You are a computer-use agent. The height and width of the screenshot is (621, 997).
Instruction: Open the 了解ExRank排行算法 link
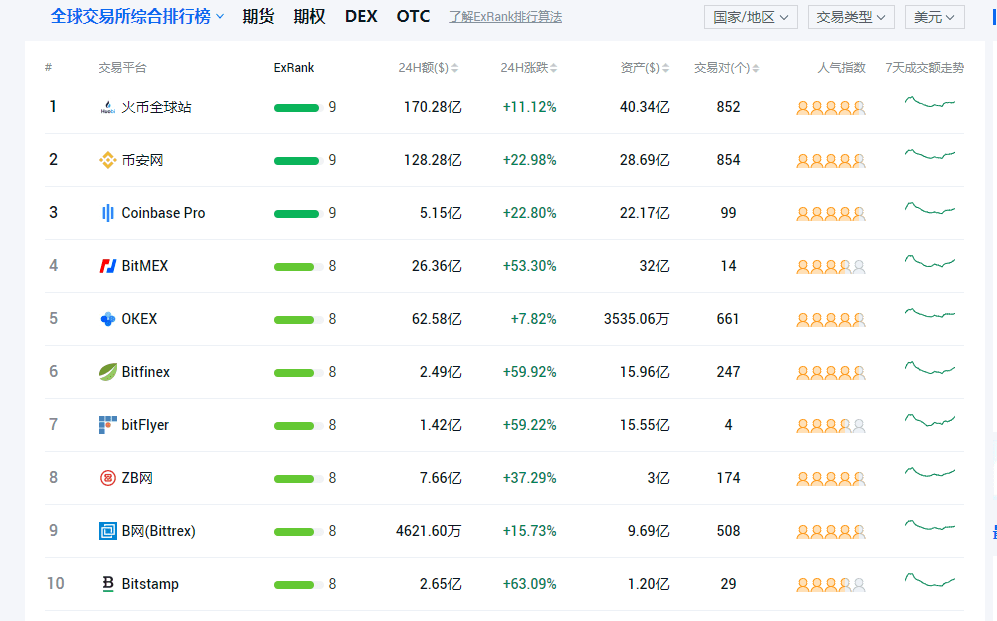505,17
